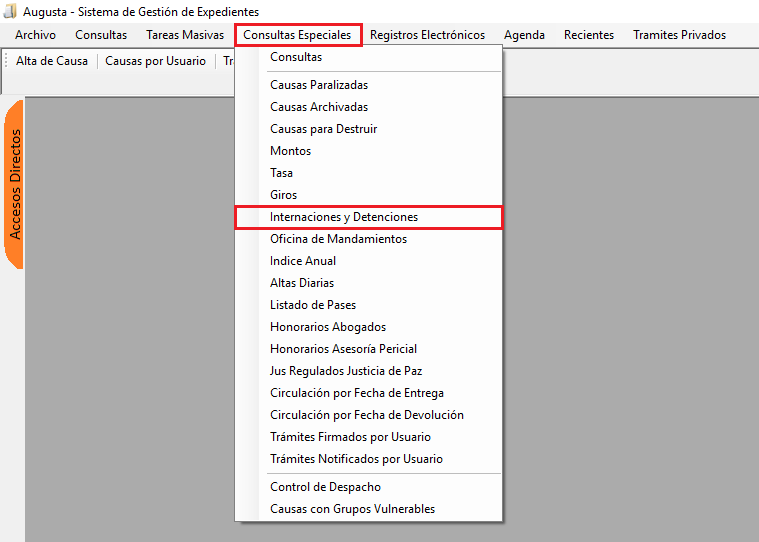This screenshot has width=759, height=542.
Task: Choose Causas Paralizadas from the dropdown
Action: [319, 85]
